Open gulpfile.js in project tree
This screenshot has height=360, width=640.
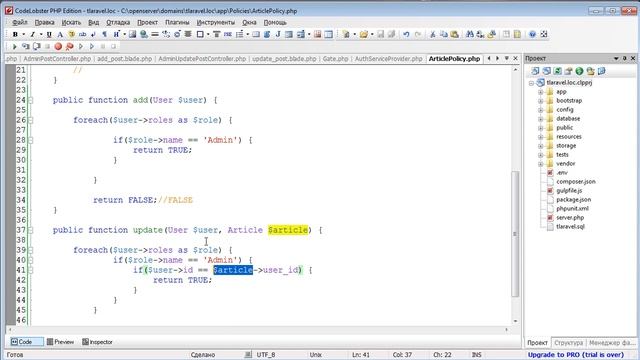569,191
